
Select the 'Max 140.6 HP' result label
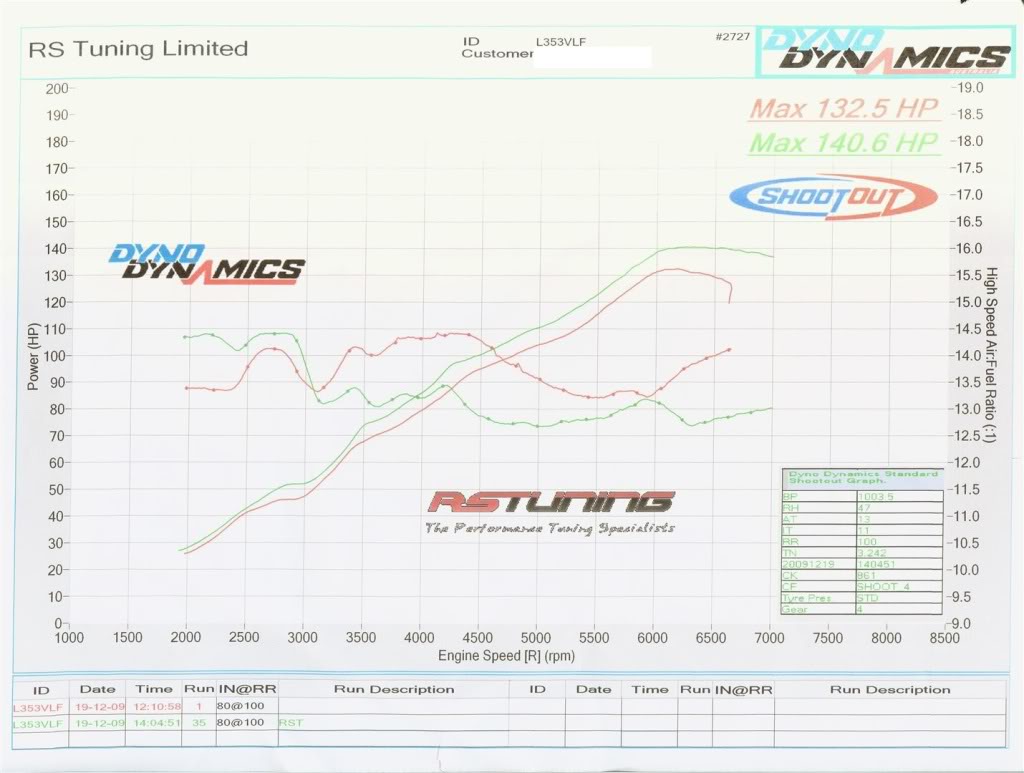pyautogui.click(x=845, y=142)
